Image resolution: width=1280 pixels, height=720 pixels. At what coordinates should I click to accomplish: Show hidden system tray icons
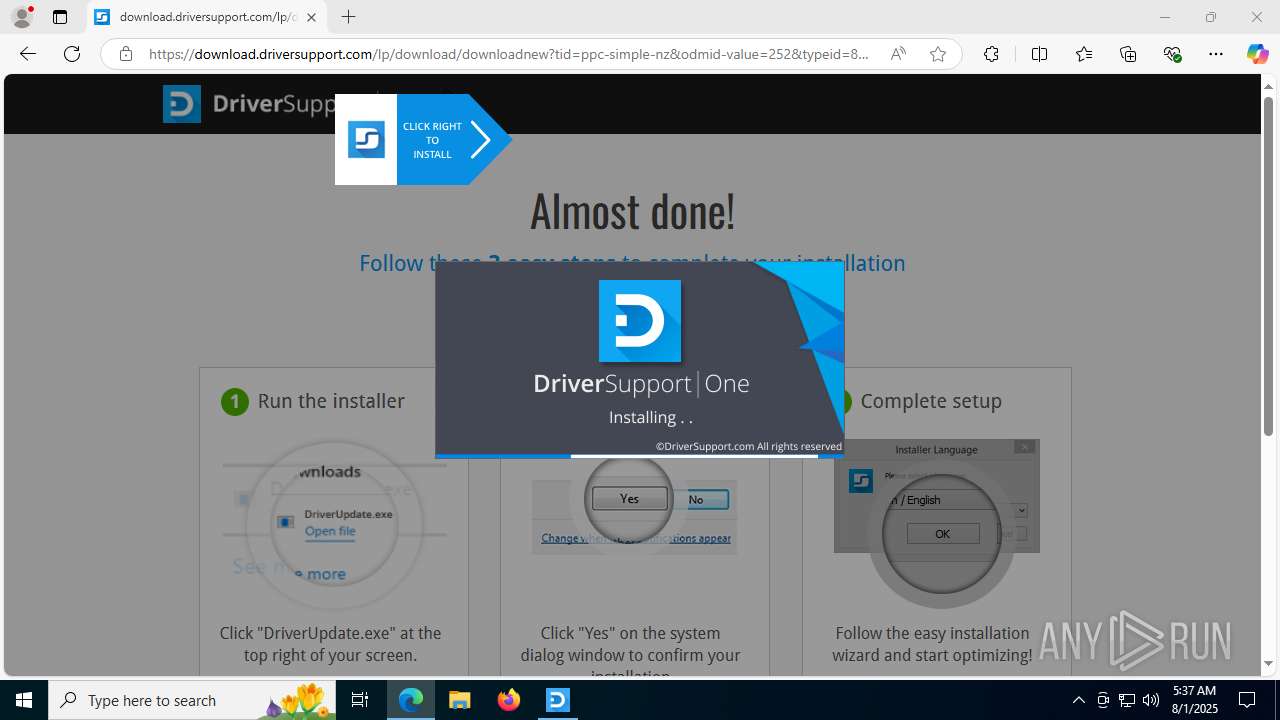pos(1078,700)
